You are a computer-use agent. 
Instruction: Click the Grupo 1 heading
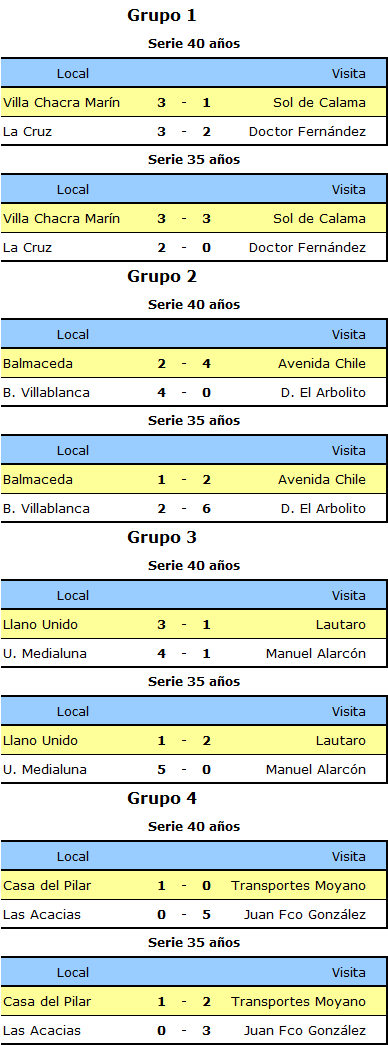(x=162, y=16)
